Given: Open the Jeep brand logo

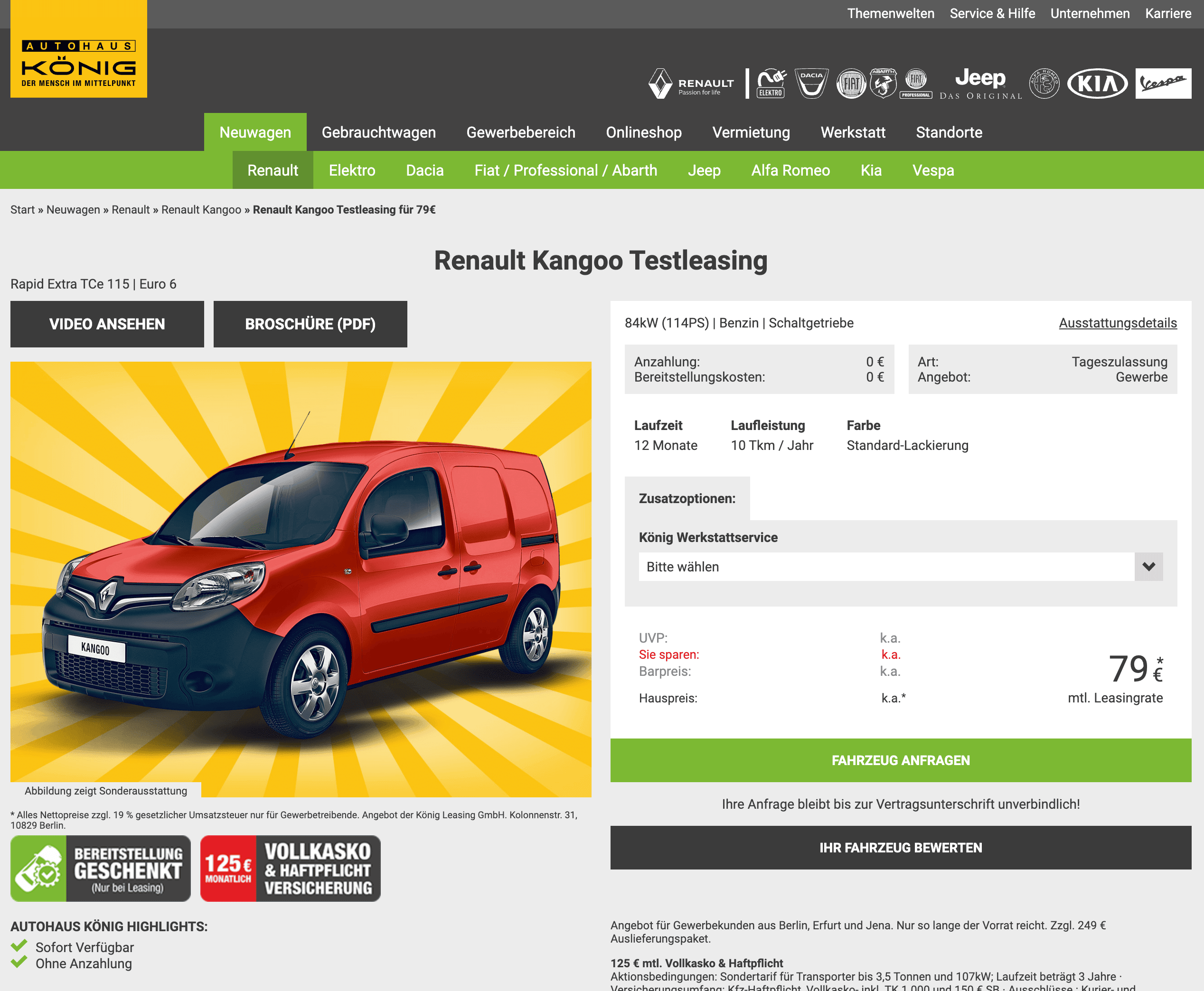Looking at the screenshot, I should point(981,84).
